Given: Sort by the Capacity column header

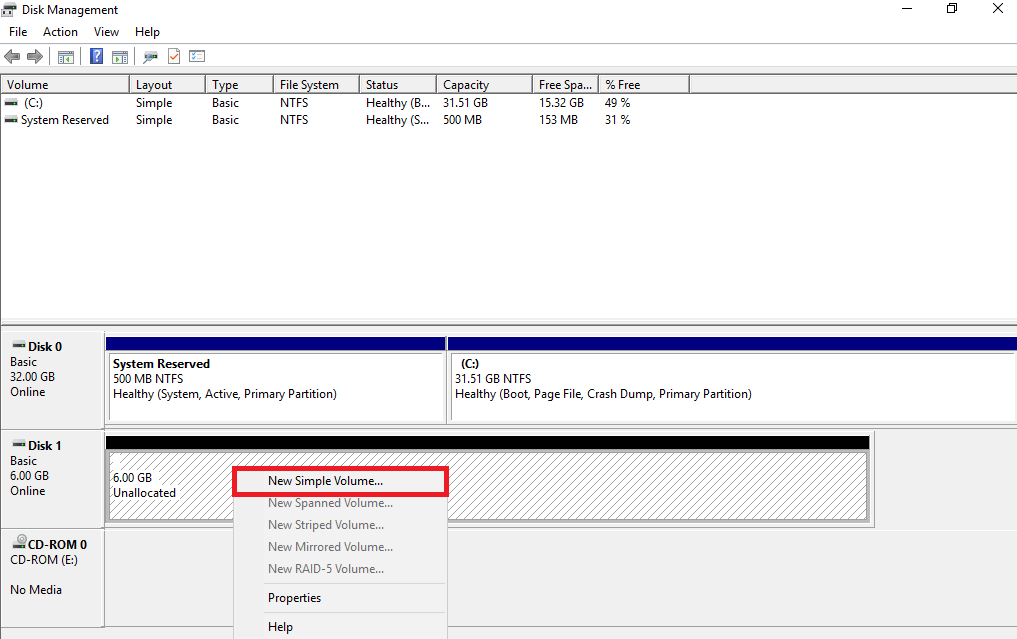Looking at the screenshot, I should (466, 85).
